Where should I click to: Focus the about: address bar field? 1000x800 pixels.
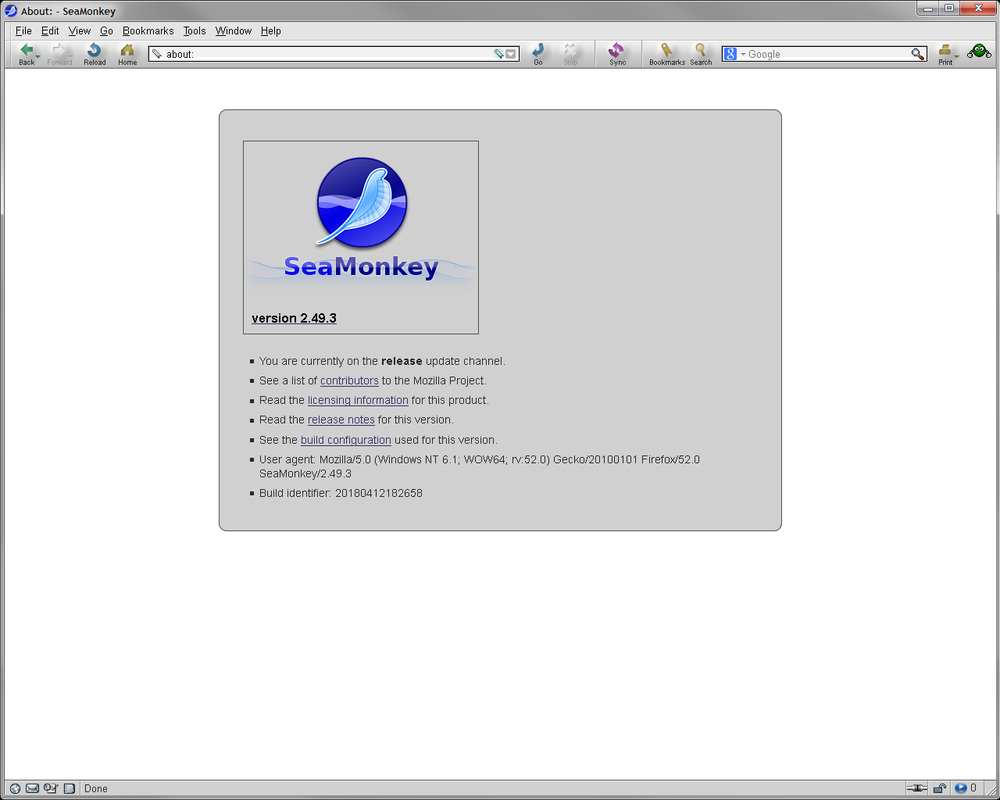click(x=334, y=54)
